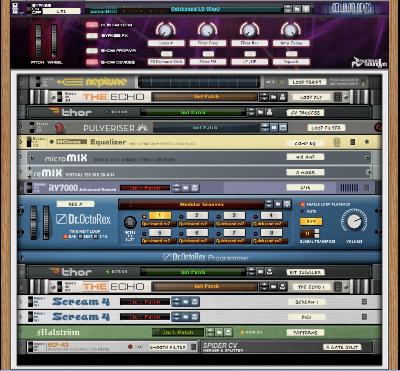400x371 pixels.
Task: Expand the microMIX device fold arrow
Action: (x=21, y=157)
